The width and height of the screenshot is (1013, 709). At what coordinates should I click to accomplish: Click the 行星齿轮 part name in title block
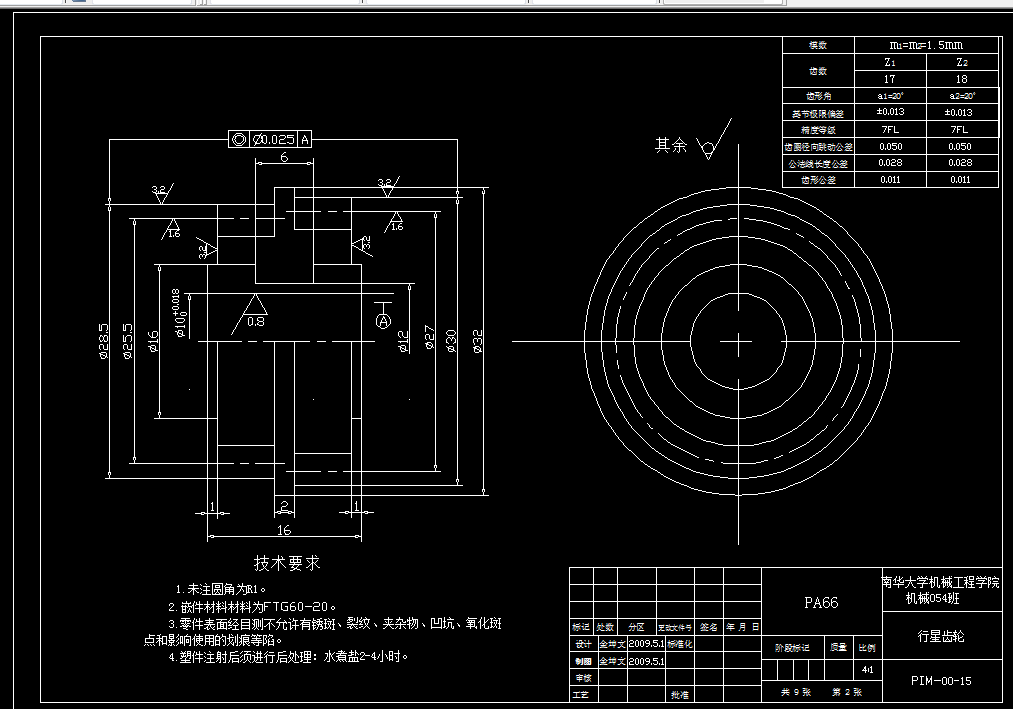click(x=943, y=634)
